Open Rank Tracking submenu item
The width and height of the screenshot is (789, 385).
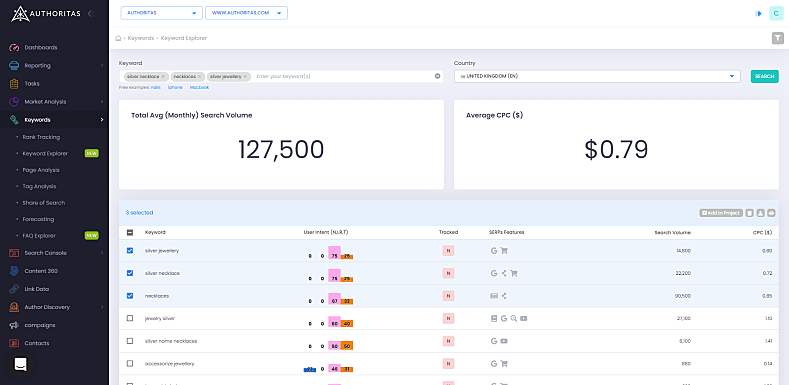[x=41, y=137]
